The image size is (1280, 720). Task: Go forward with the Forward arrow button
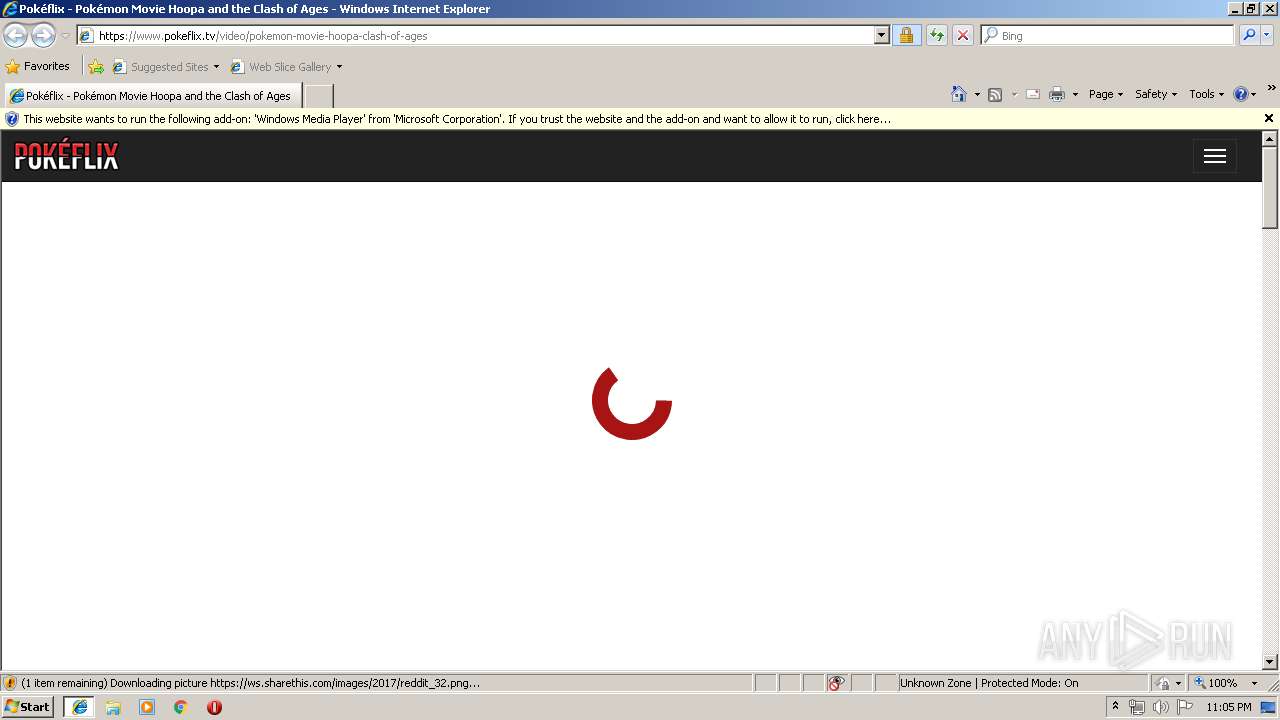click(x=43, y=36)
